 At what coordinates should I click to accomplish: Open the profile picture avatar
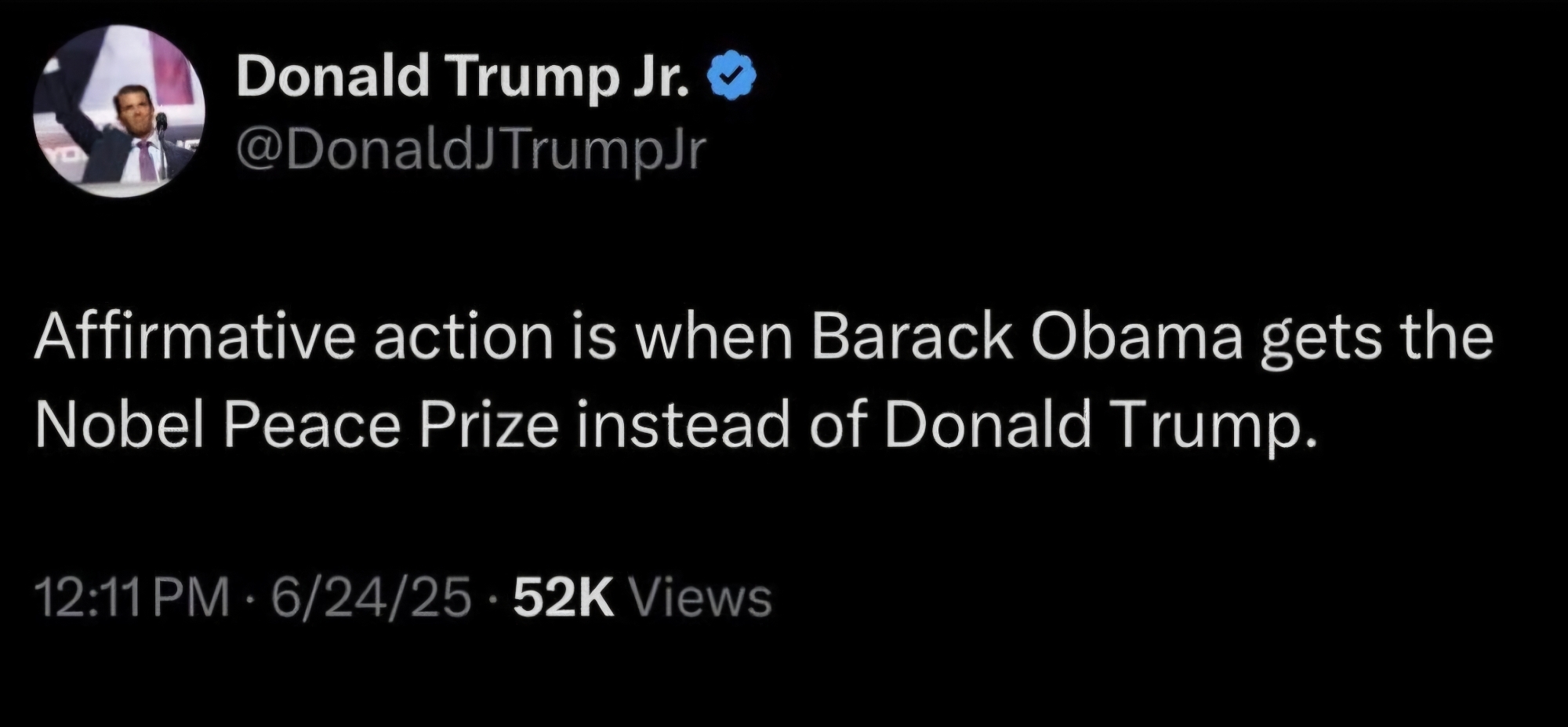click(119, 112)
